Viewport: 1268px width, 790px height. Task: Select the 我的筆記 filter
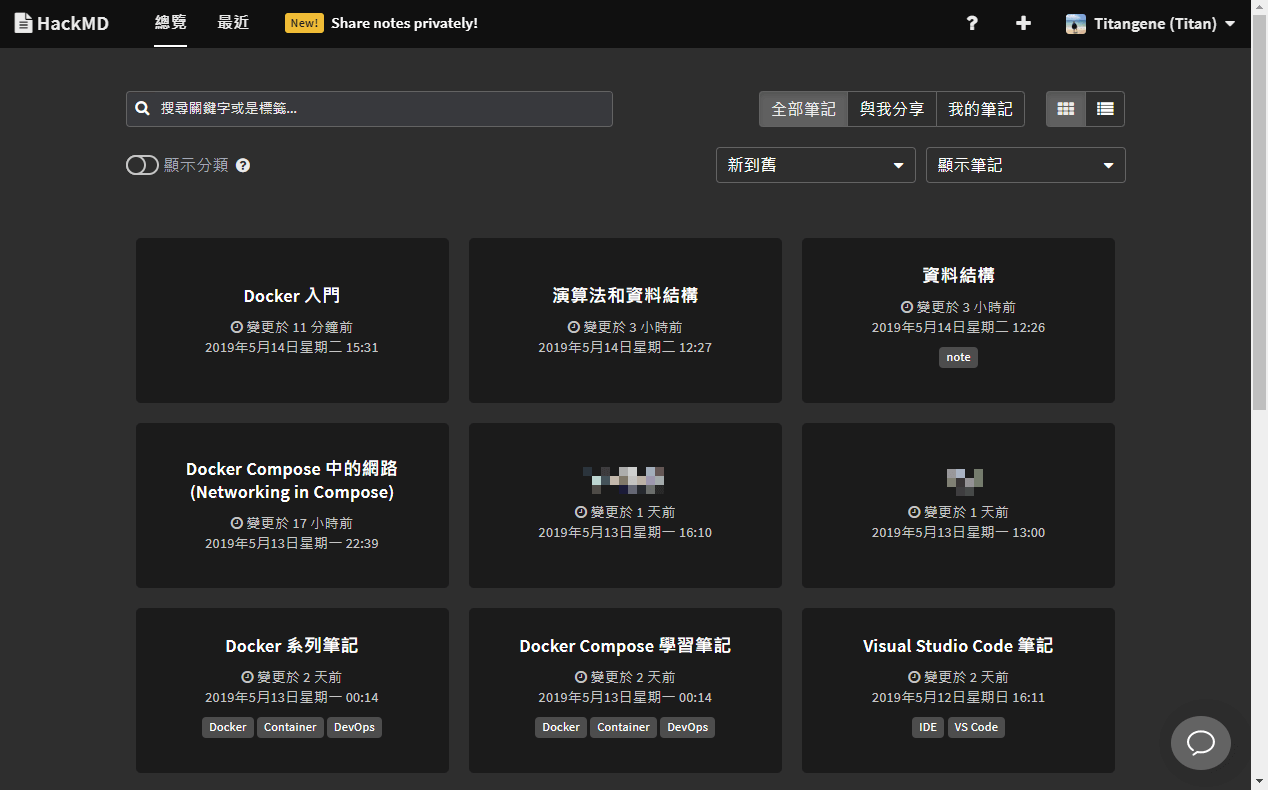coord(980,109)
